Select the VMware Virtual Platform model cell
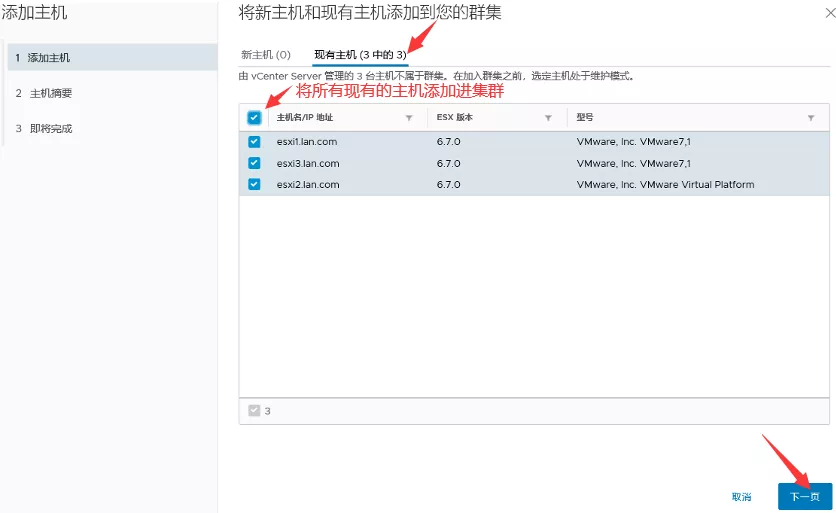The height and width of the screenshot is (513, 836). tap(665, 184)
